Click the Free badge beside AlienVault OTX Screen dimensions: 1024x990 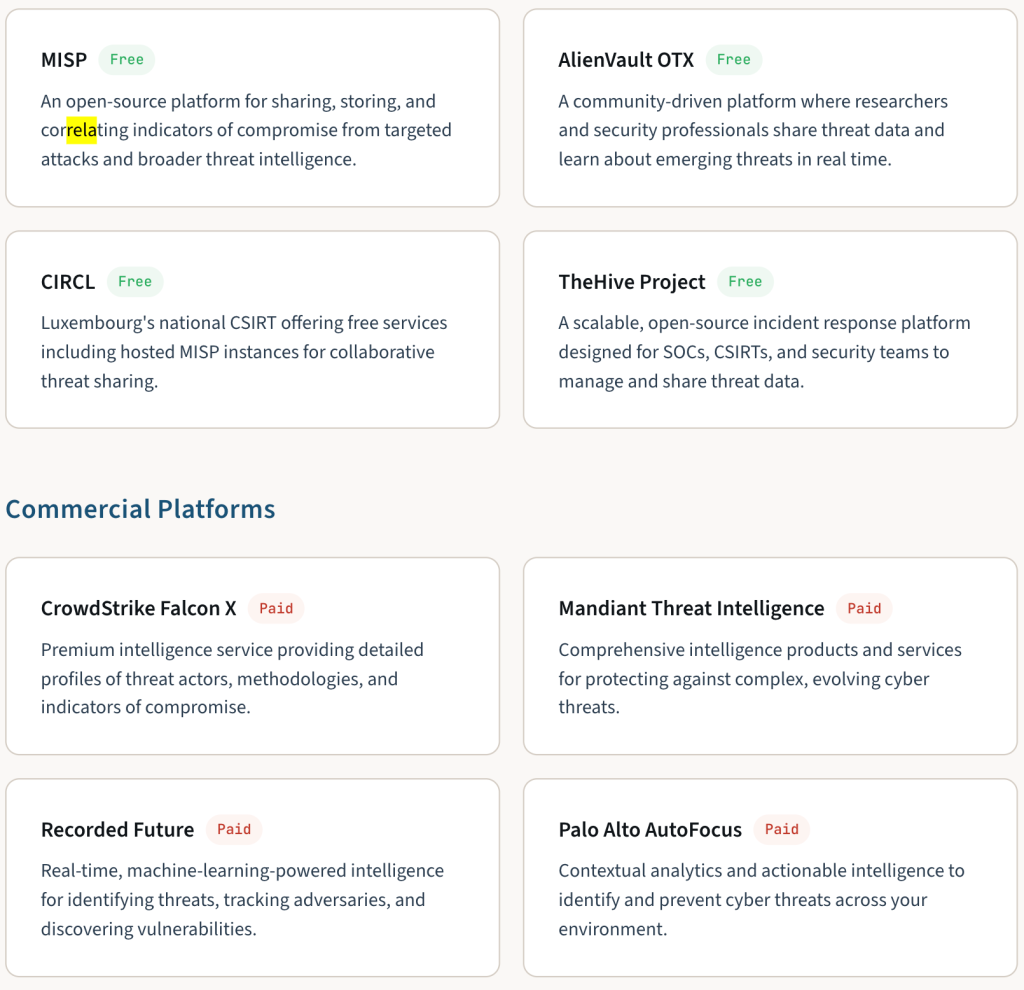click(734, 60)
